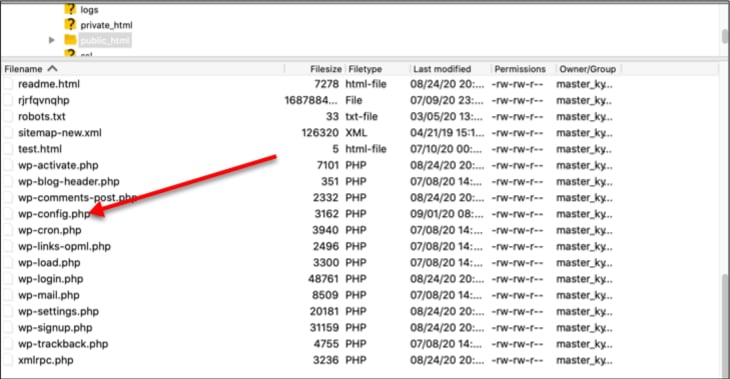Click file icon beside xmlrpc.php
The image size is (730, 379).
click(x=8, y=360)
